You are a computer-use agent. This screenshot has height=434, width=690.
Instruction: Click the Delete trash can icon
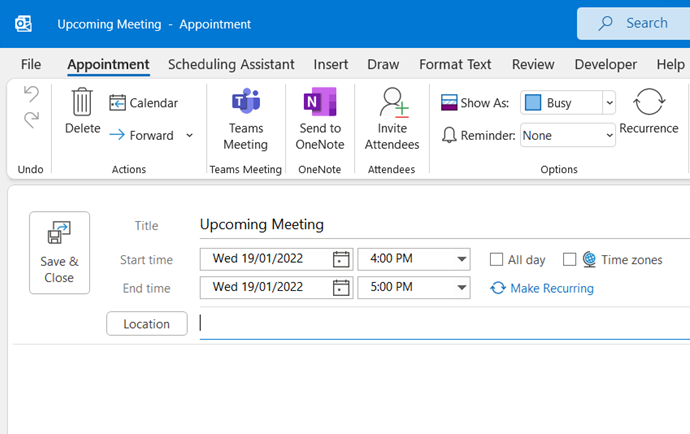click(82, 102)
